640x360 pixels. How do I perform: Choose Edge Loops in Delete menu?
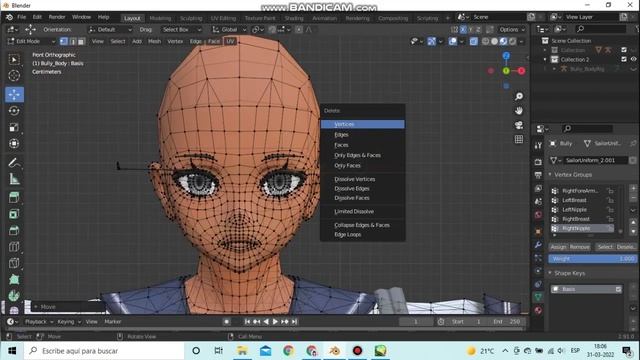(x=362, y=235)
